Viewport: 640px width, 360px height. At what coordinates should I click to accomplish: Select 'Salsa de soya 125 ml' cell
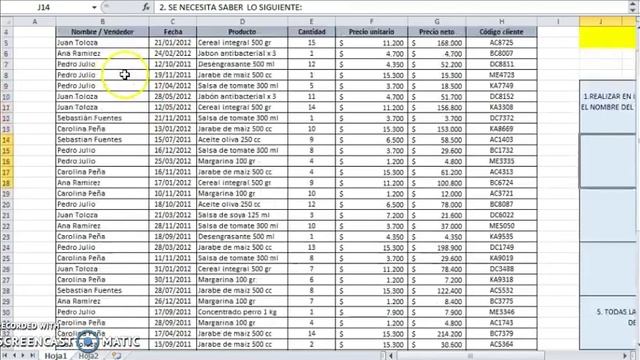[x=242, y=215]
